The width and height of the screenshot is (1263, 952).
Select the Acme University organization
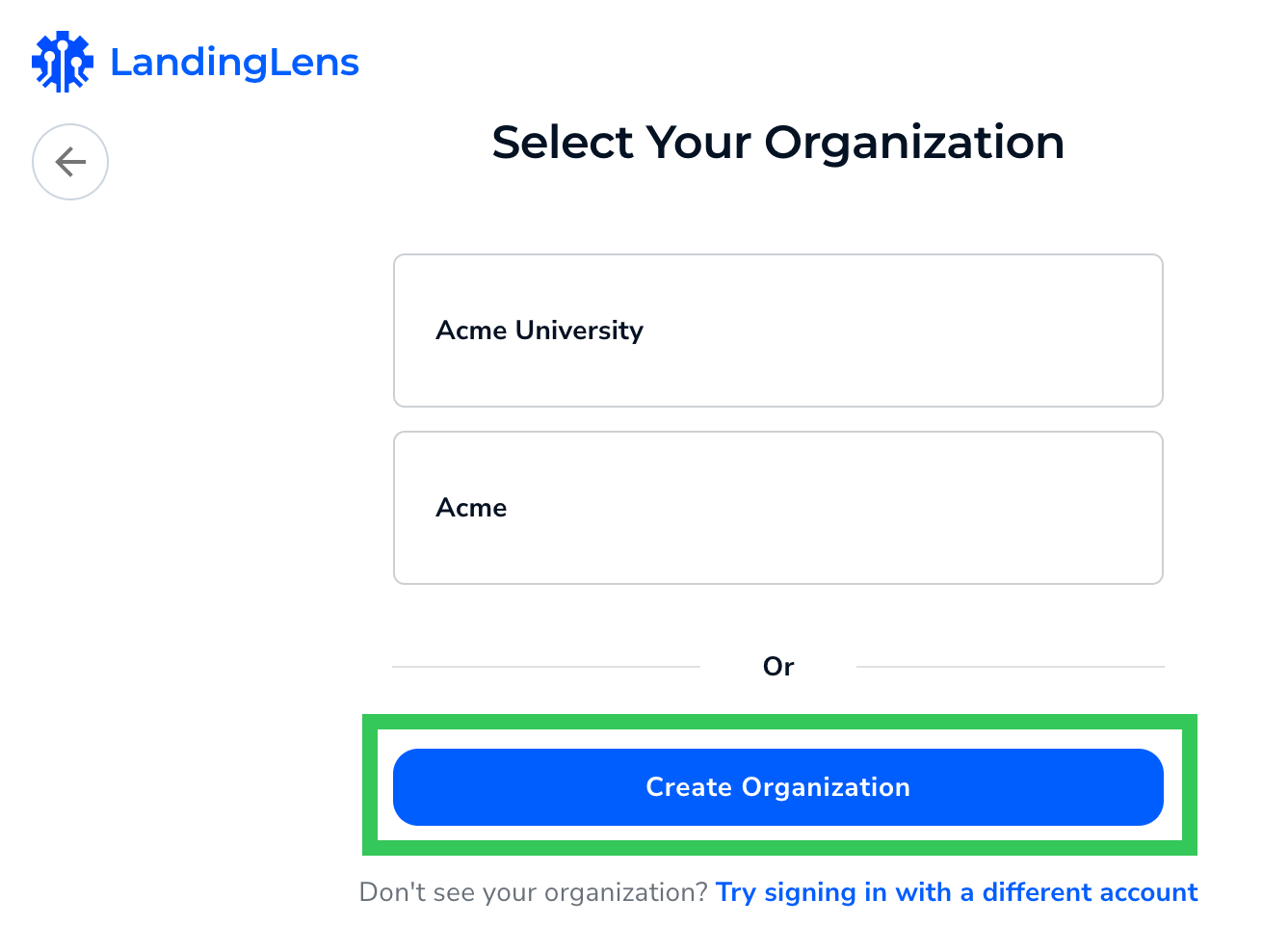777,330
